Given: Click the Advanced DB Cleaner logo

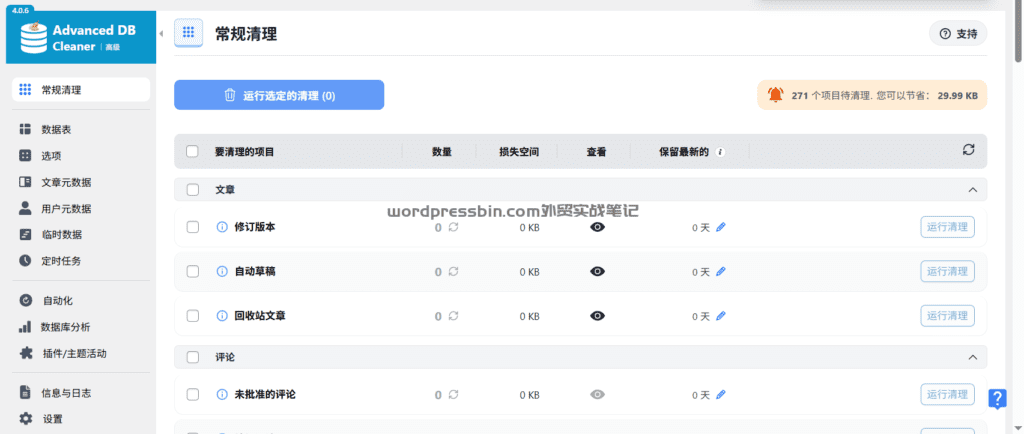Looking at the screenshot, I should [x=81, y=37].
